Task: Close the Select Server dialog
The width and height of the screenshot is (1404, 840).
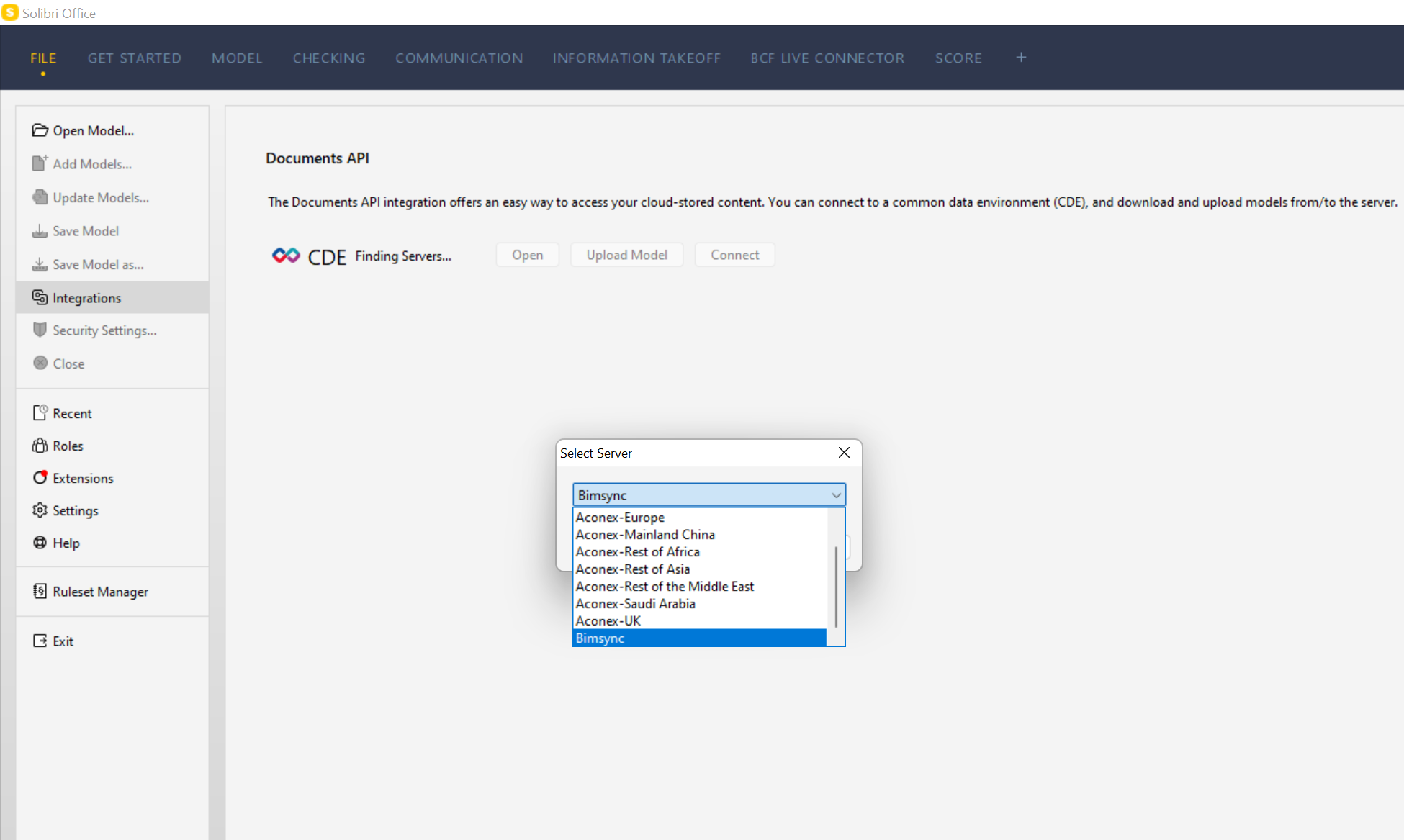Action: click(x=844, y=453)
